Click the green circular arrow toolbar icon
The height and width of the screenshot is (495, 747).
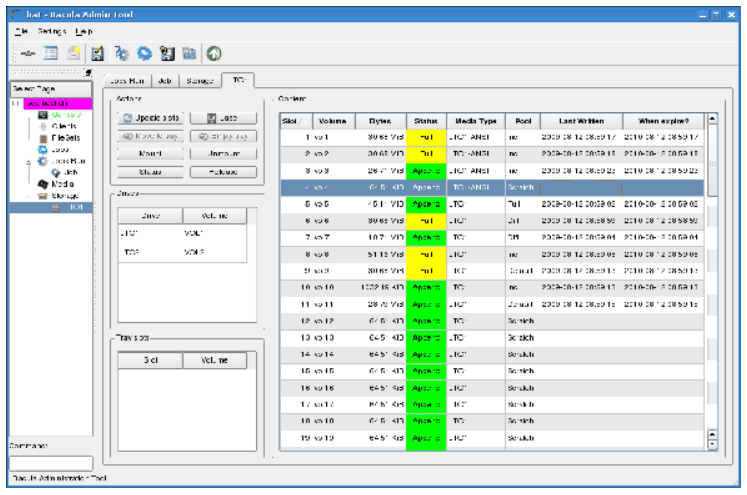coord(214,53)
